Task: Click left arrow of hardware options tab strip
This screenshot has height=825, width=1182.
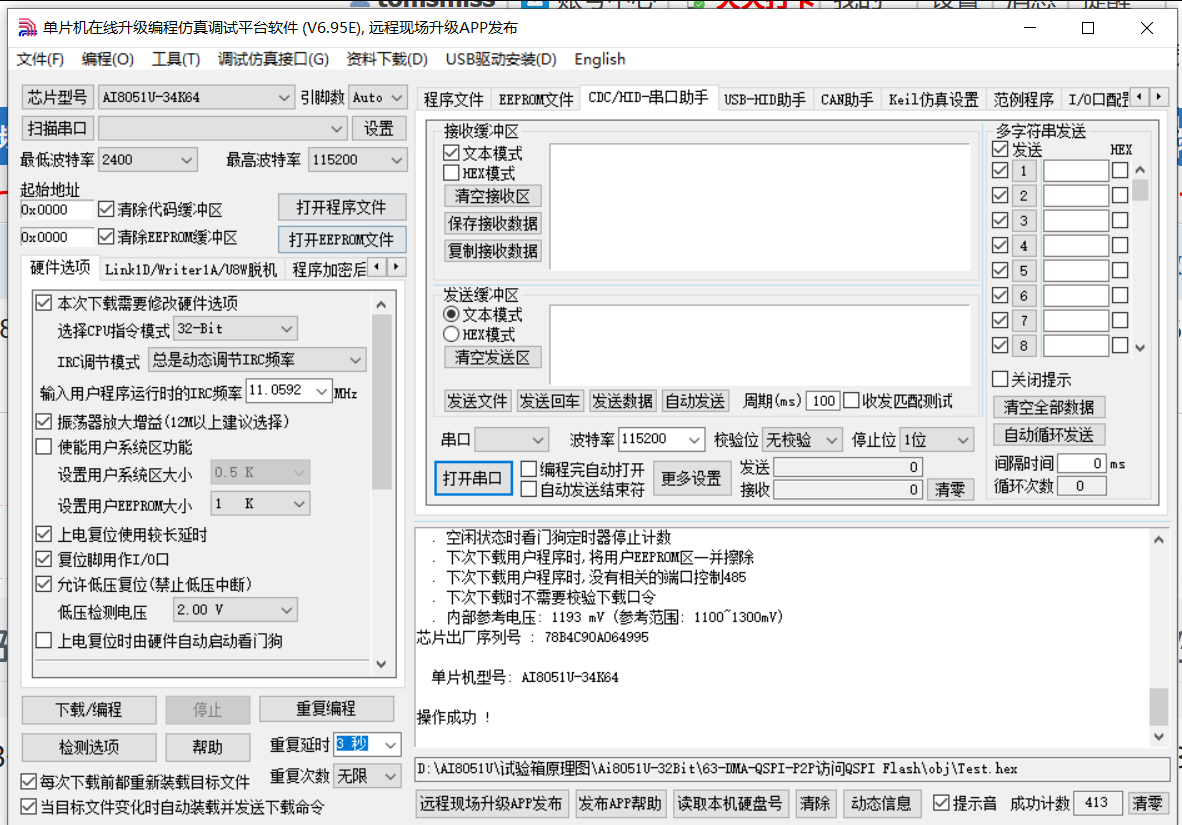Action: (x=377, y=266)
